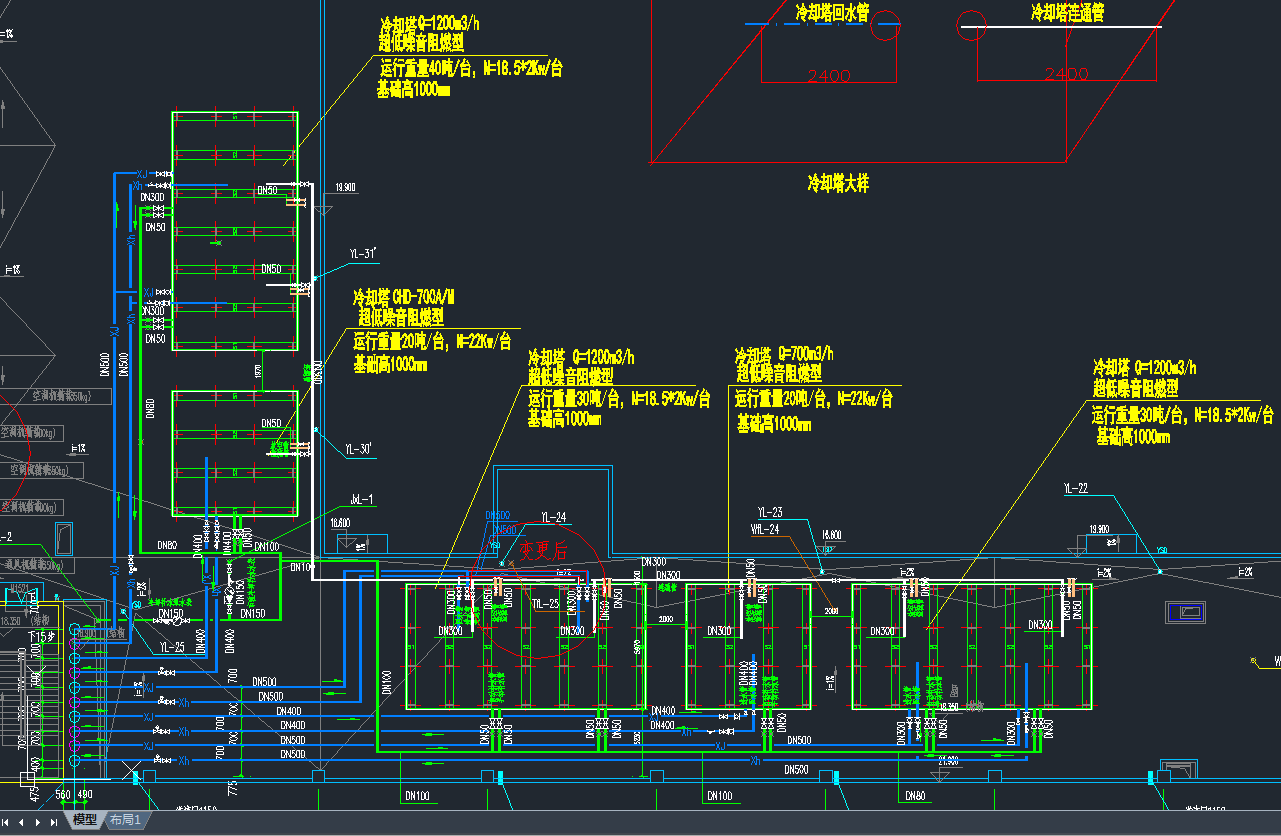Select the 冷却塔回水管 label
1281x836 pixels.
pos(832,12)
